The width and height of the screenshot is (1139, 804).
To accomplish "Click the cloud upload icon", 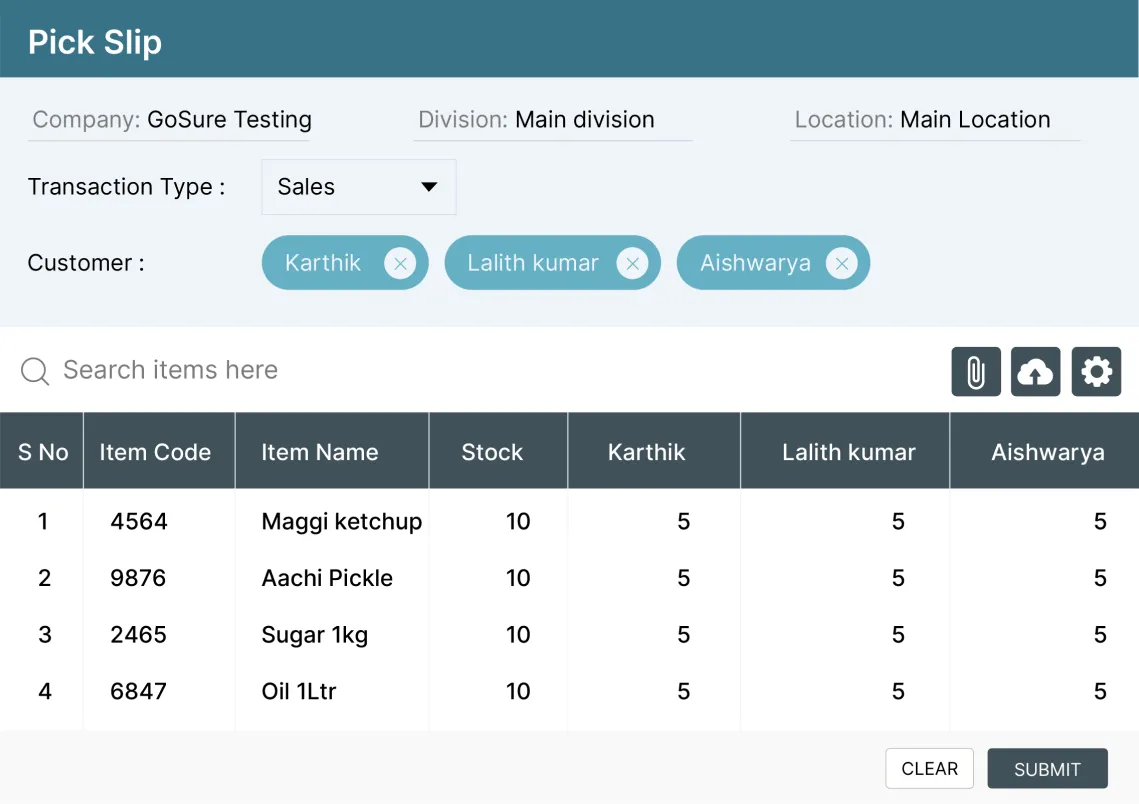I will click(x=1035, y=371).
